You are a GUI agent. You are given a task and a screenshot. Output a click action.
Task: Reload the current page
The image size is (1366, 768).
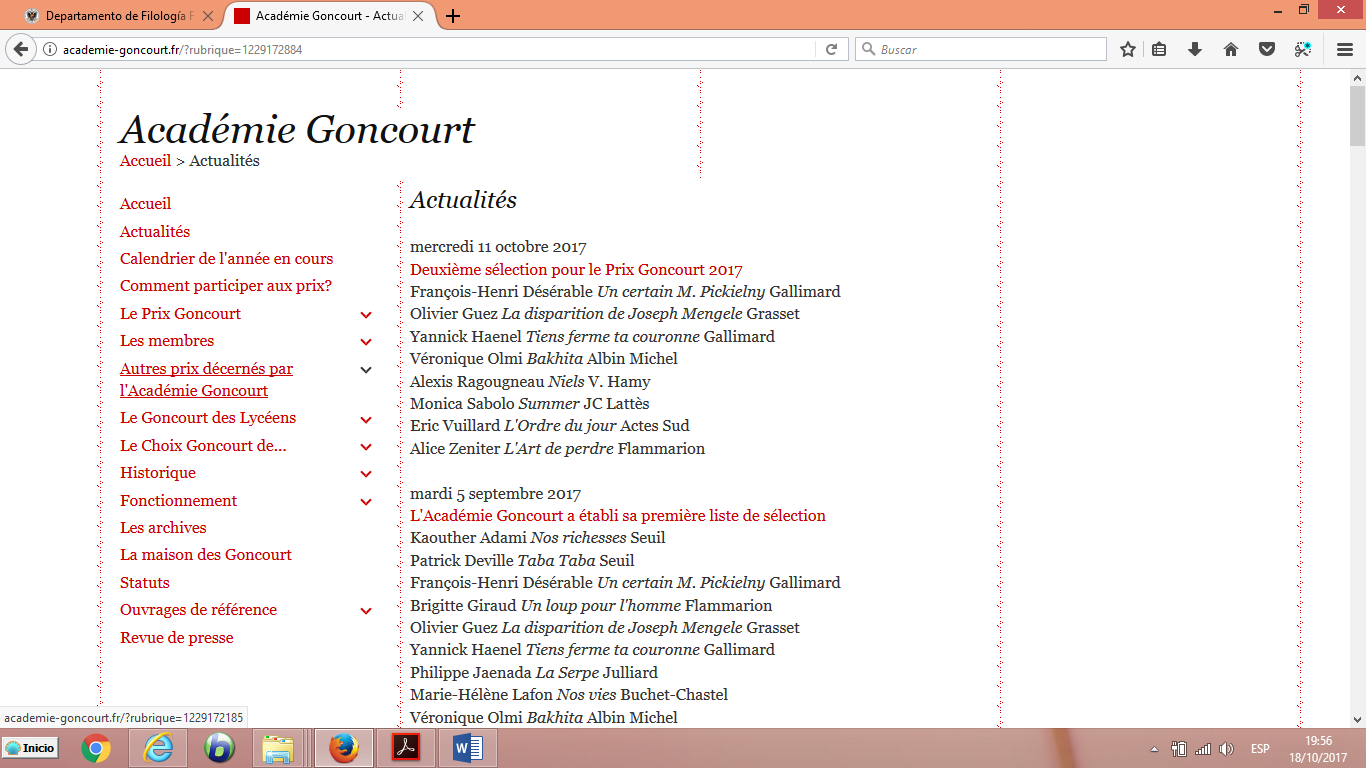[x=831, y=49]
